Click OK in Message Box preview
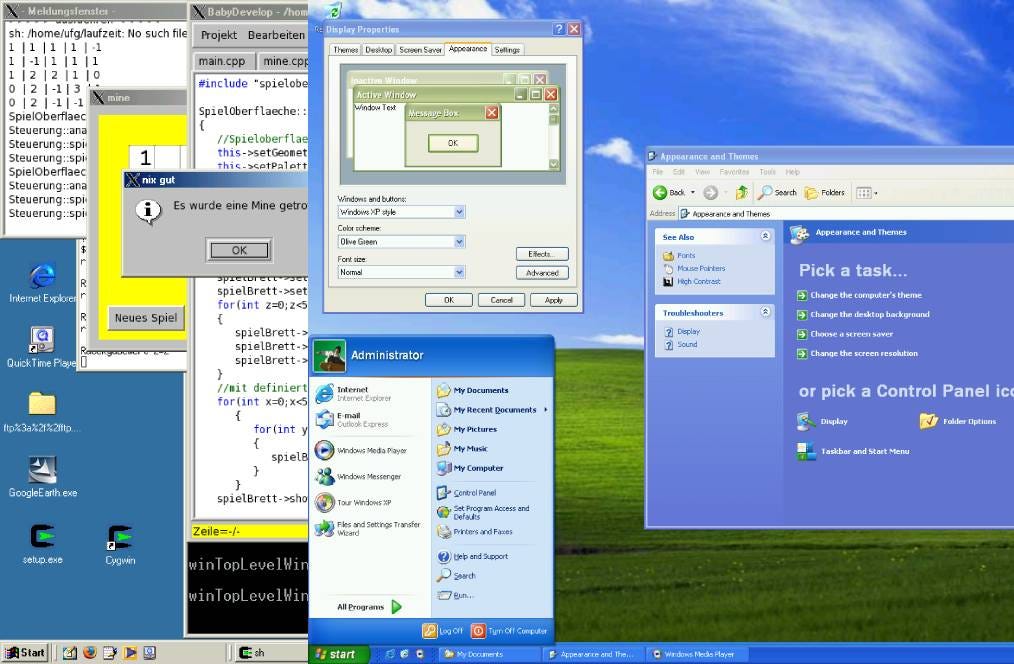Viewport: 1014px width, 664px height. click(453, 143)
